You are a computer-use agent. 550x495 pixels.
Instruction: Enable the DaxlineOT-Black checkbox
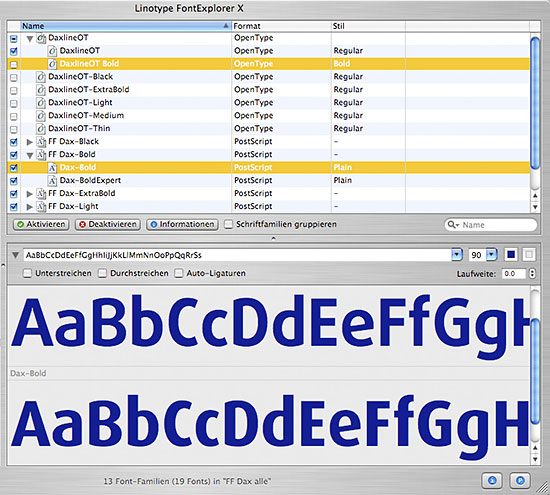coord(14,78)
